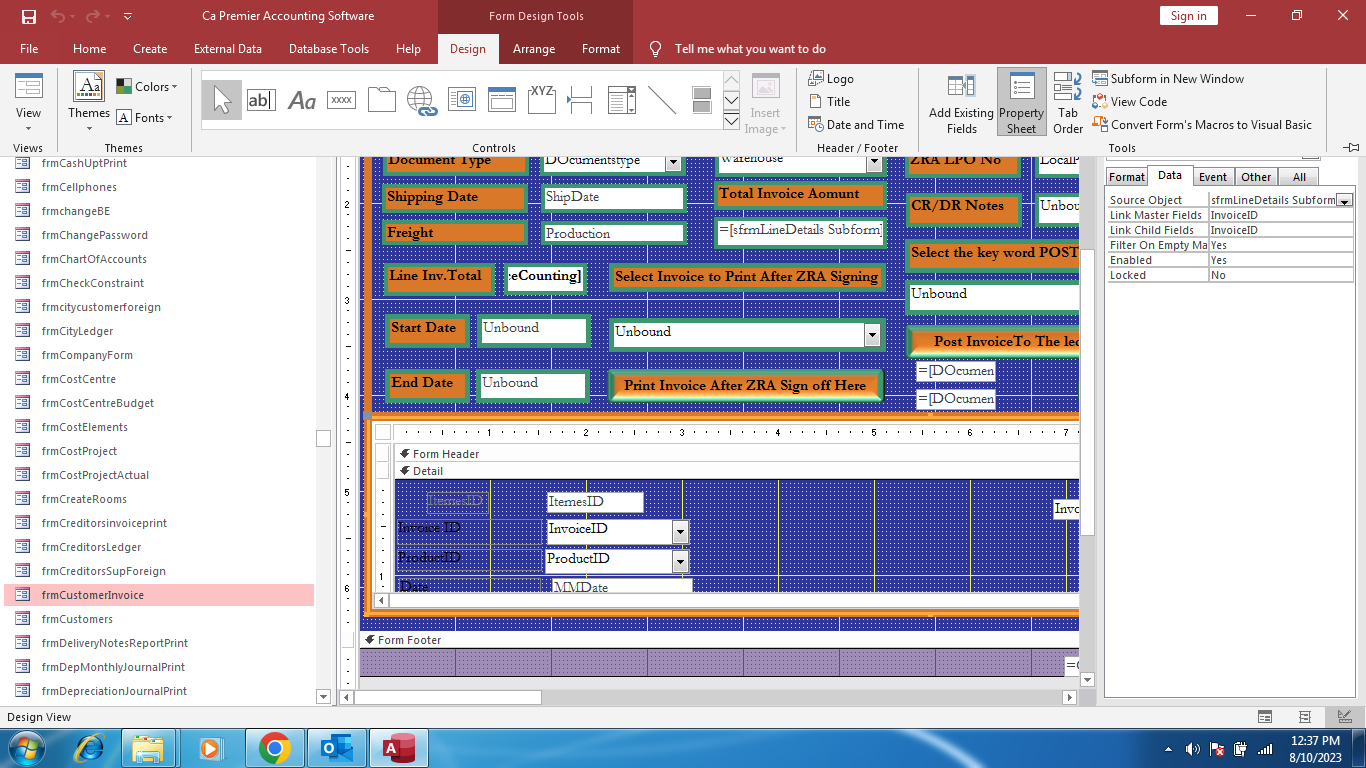
Task: Select the Form Footer section bar
Action: 719,640
